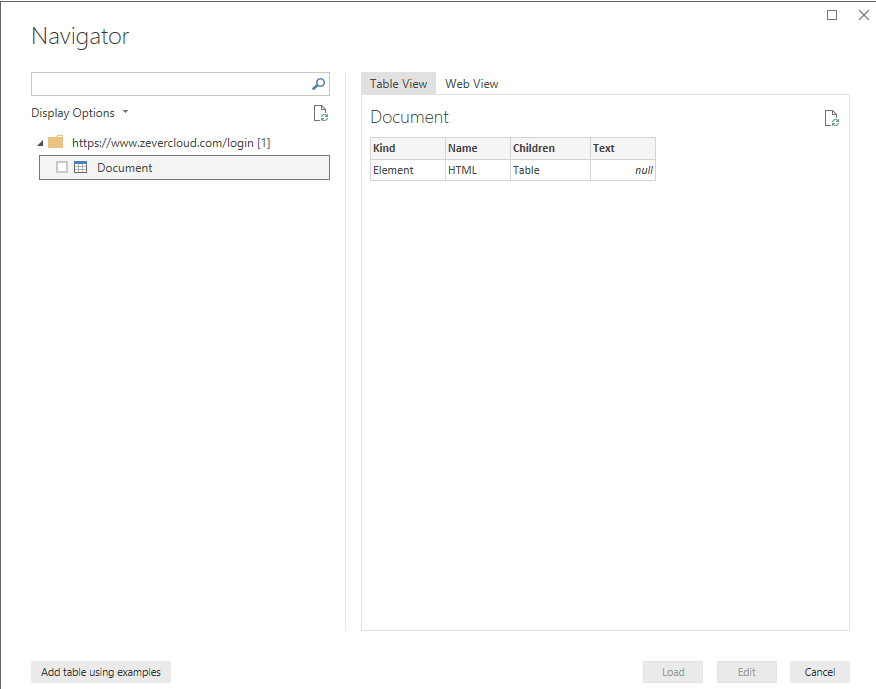Screen dimensions: 876x689
Task: Open the Display Options dropdown
Action: (x=80, y=113)
